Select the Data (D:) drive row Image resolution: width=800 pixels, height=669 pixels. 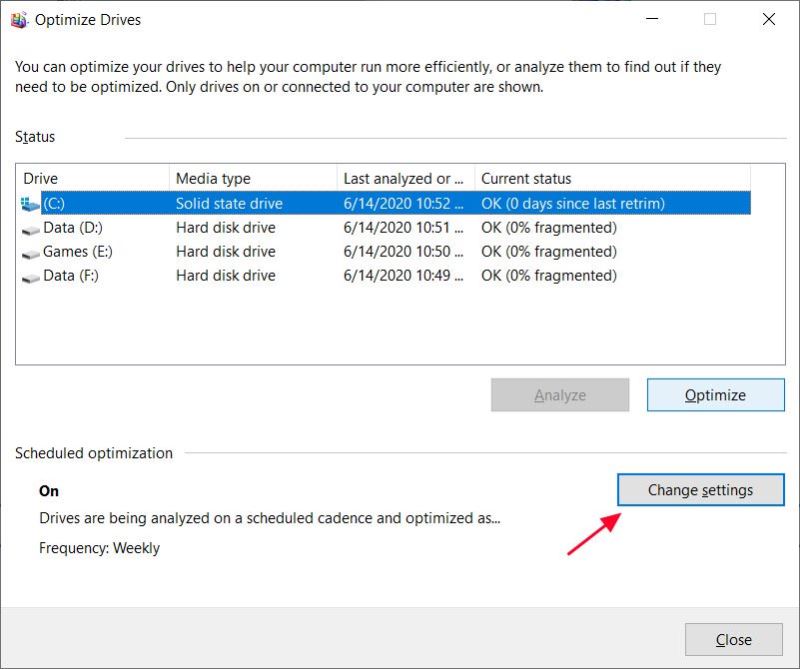click(150, 227)
